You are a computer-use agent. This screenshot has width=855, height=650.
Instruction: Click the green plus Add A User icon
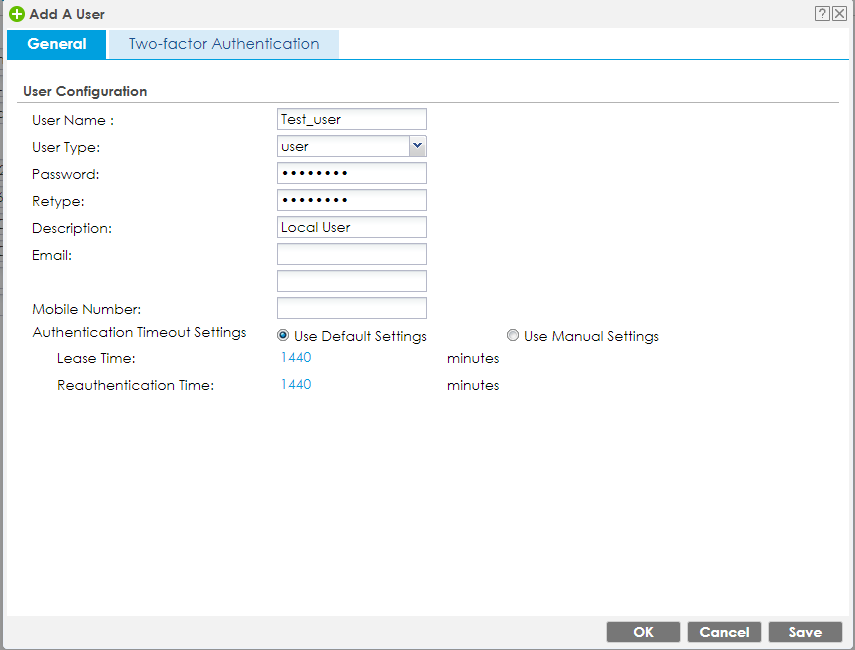[x=17, y=14]
